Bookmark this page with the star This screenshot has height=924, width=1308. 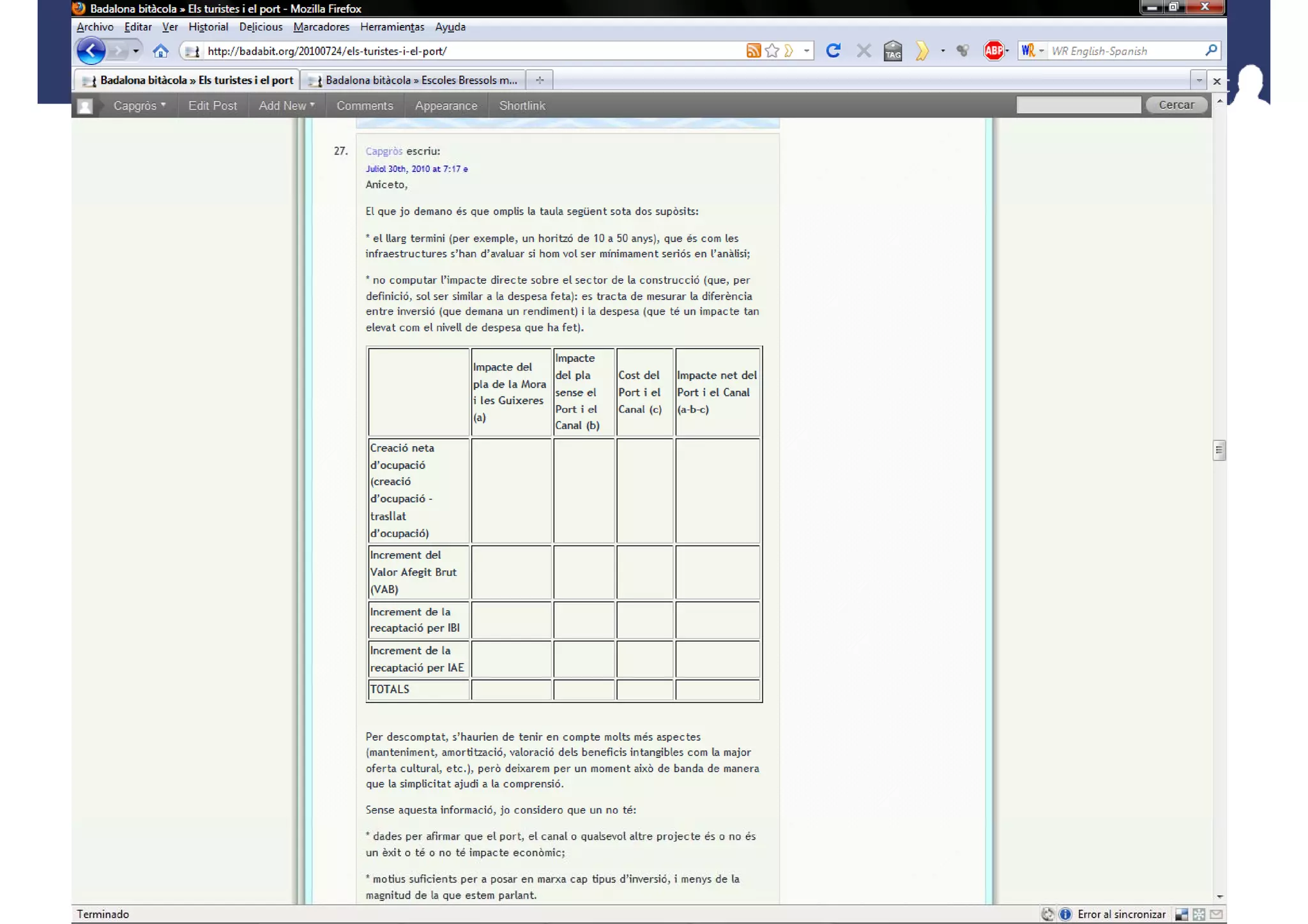(x=772, y=51)
